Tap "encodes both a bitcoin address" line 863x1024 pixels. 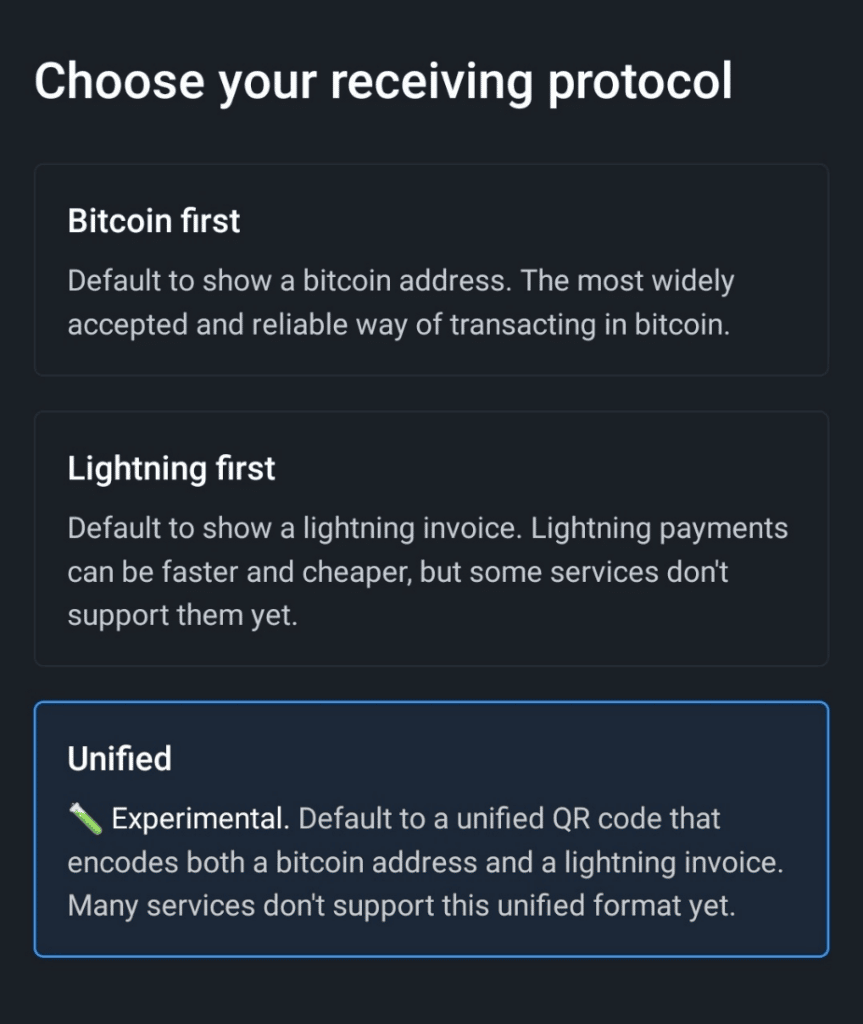point(425,863)
